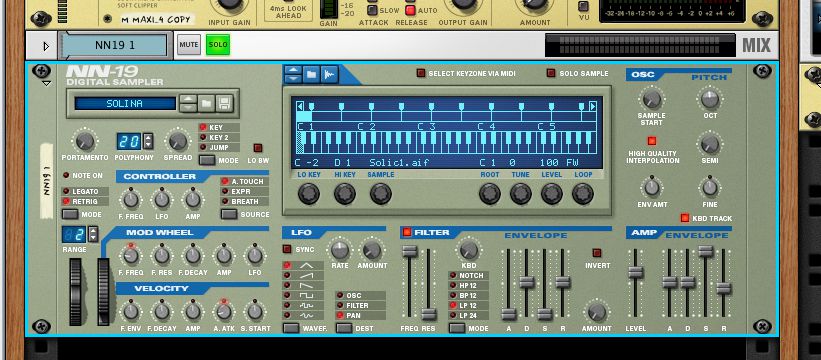The width and height of the screenshot is (821, 360).
Task: Mute the NN19 1 channel
Action: pyautogui.click(x=188, y=45)
